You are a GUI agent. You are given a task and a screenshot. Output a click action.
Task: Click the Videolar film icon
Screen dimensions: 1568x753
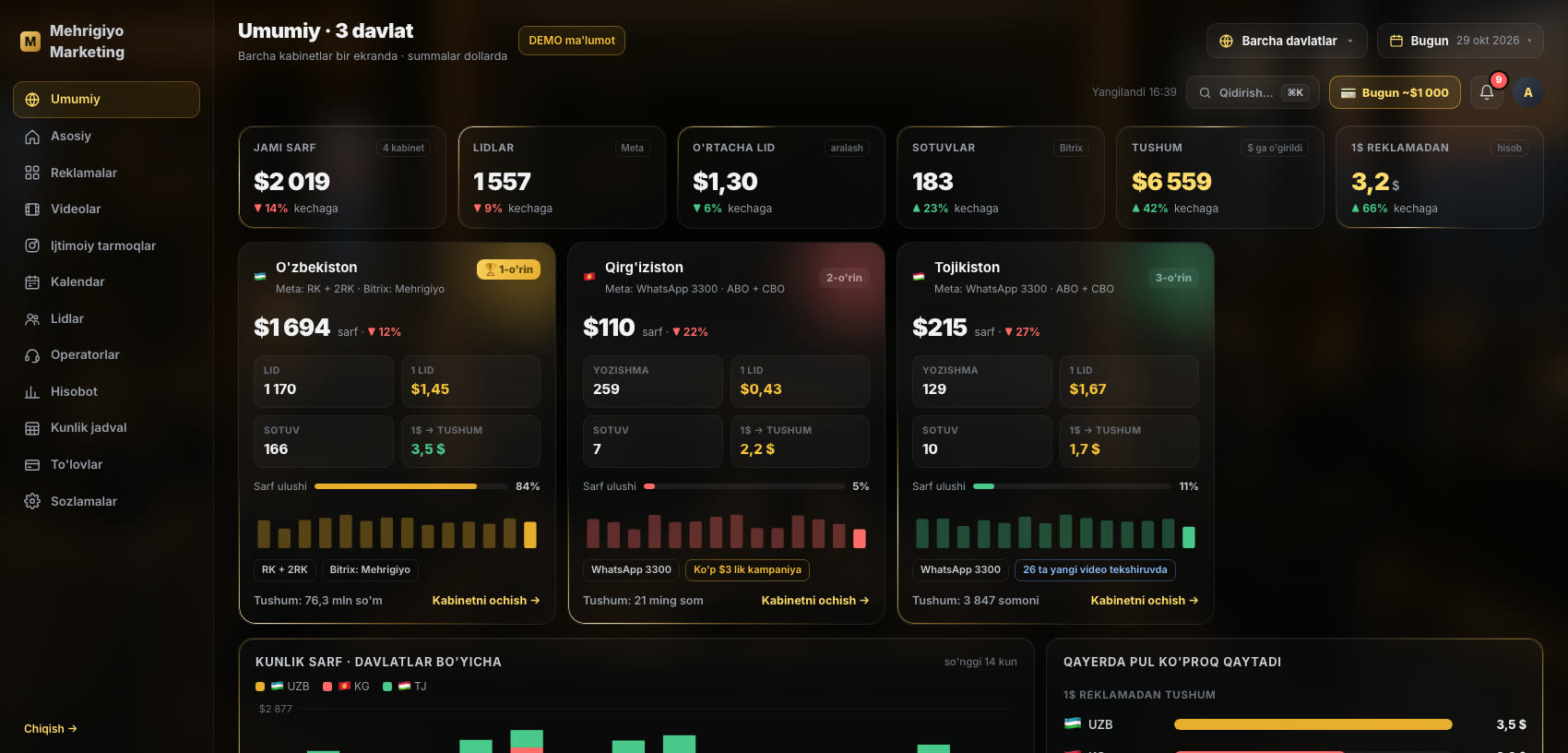pos(32,209)
